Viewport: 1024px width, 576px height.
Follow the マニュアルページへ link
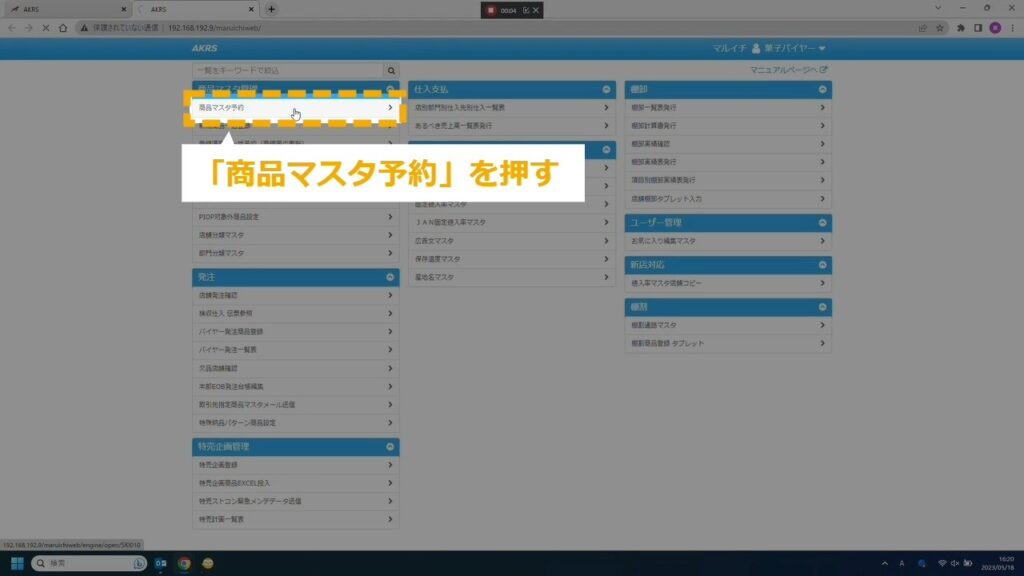pyautogui.click(x=788, y=70)
